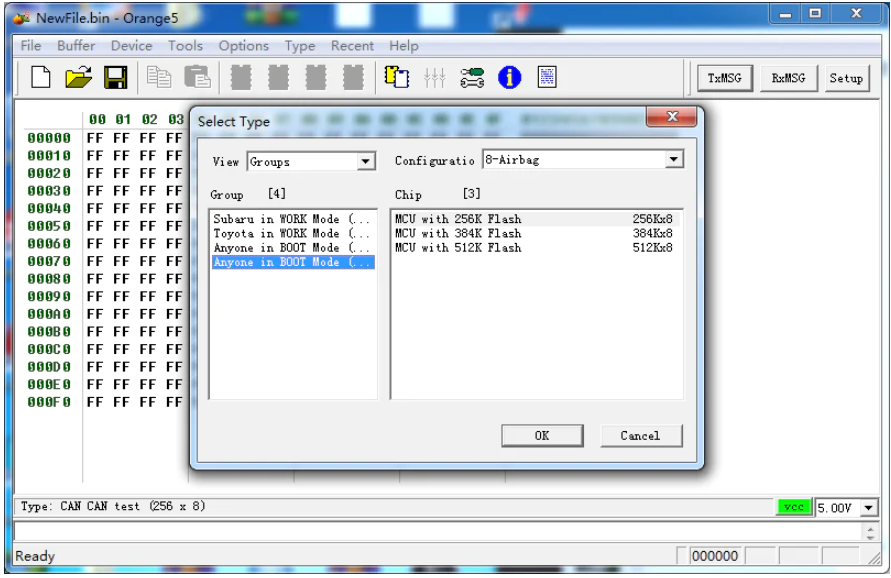Click column header 02 in hex view
Viewport: 891px width, 578px height.
[x=149, y=119]
